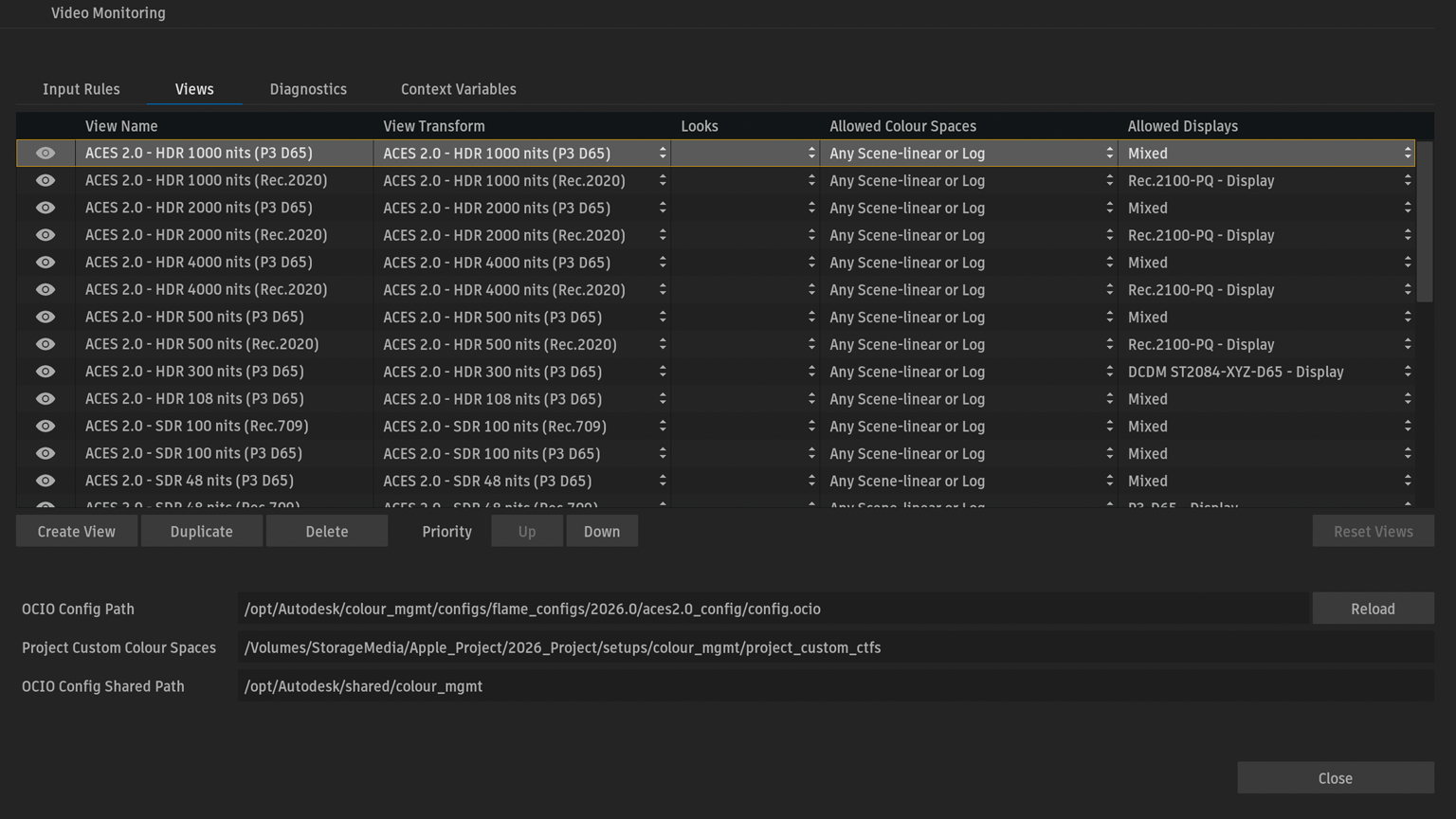The height and width of the screenshot is (819, 1456).
Task: Click eye icon for HDR 500 nits (Rec.2020)
Action: (x=45, y=344)
